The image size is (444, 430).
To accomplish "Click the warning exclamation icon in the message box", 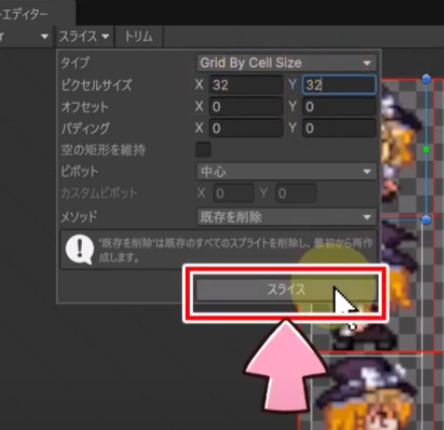I will tap(80, 249).
